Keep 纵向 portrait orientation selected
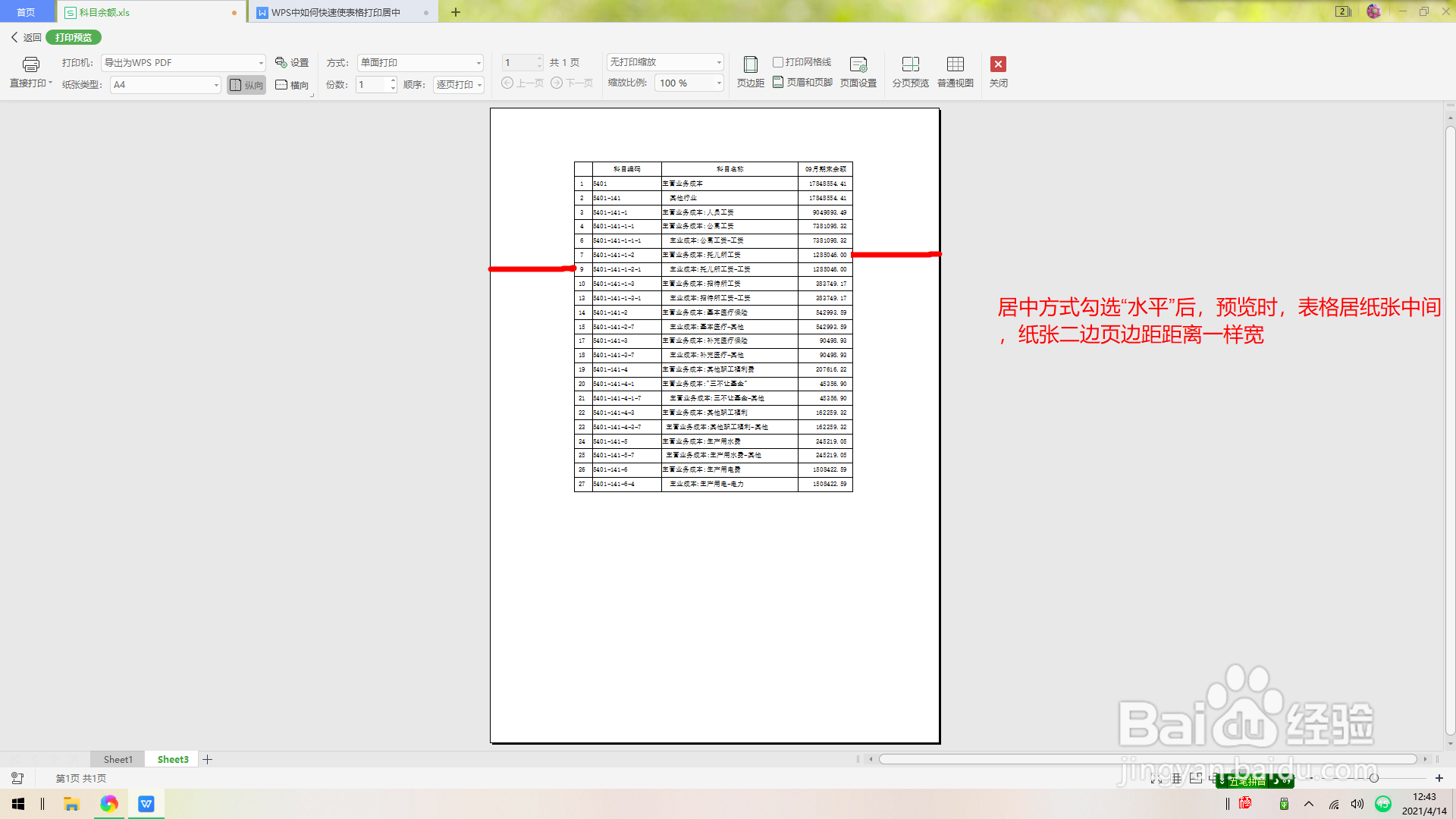This screenshot has width=1456, height=819. [x=246, y=84]
